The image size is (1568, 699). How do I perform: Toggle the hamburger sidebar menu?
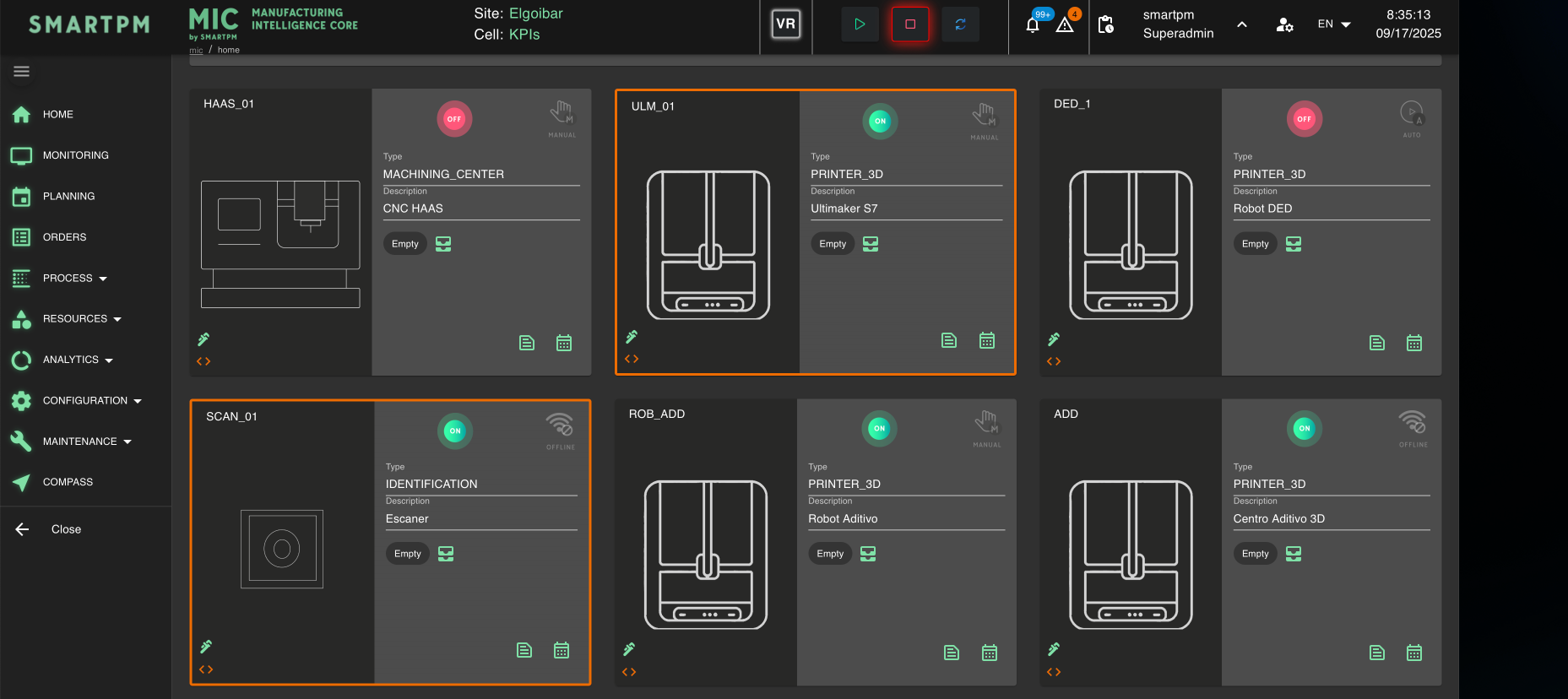tap(22, 72)
